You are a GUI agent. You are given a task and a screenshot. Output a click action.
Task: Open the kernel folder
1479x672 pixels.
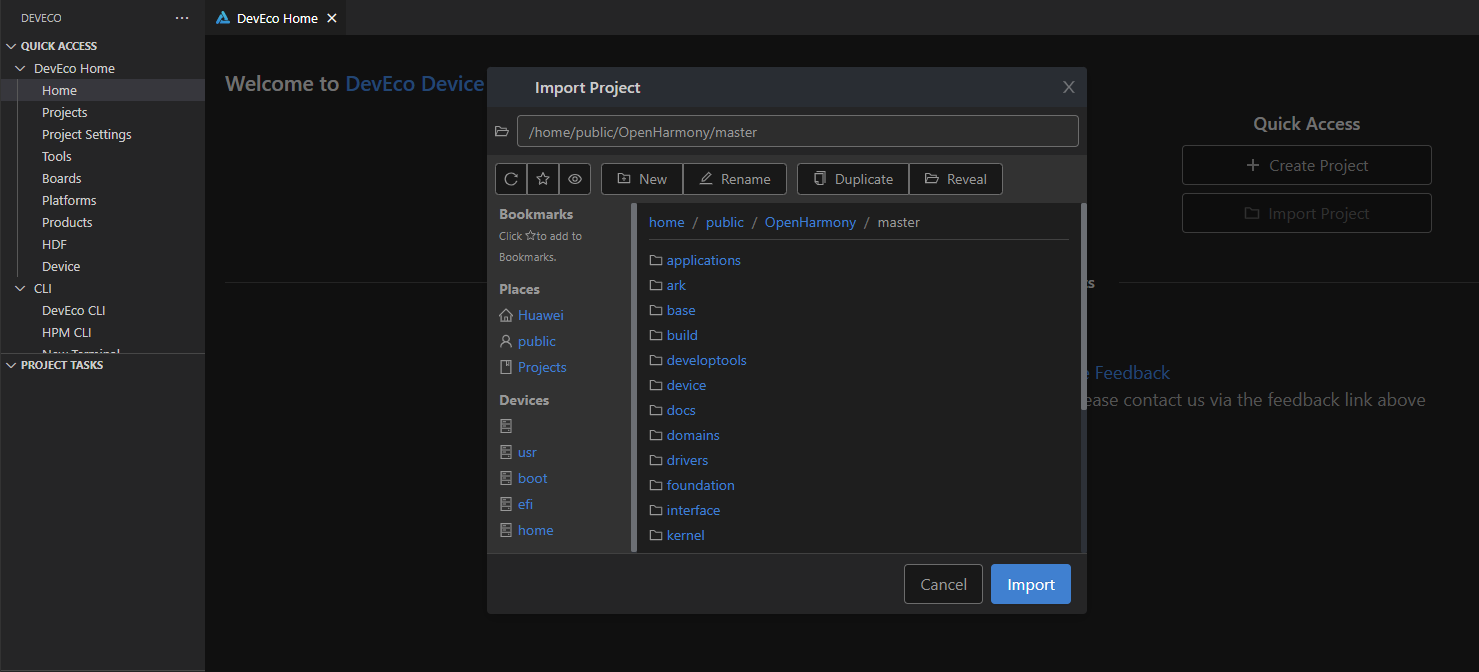(x=685, y=536)
